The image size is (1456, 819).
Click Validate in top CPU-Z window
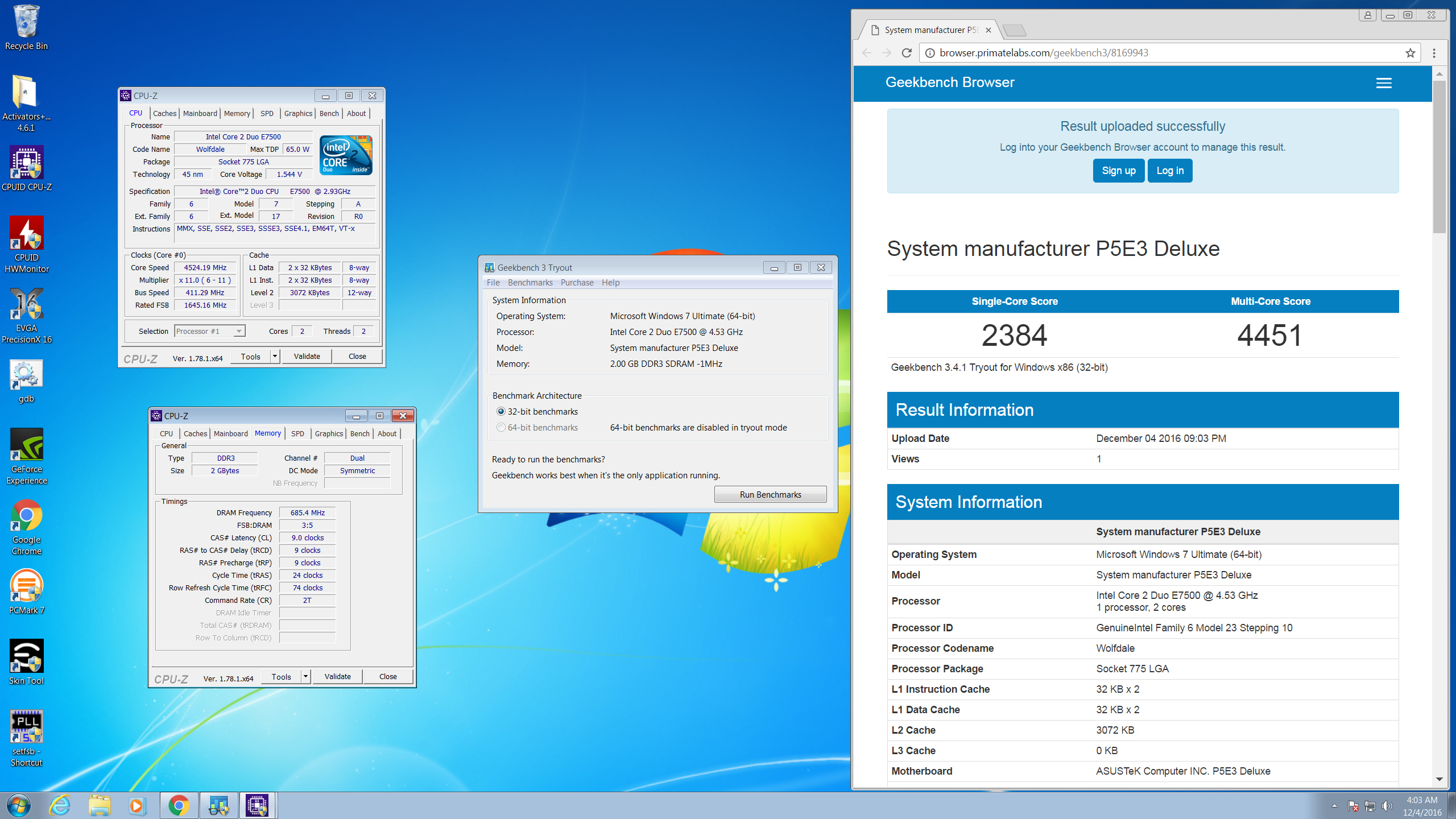pyautogui.click(x=307, y=357)
